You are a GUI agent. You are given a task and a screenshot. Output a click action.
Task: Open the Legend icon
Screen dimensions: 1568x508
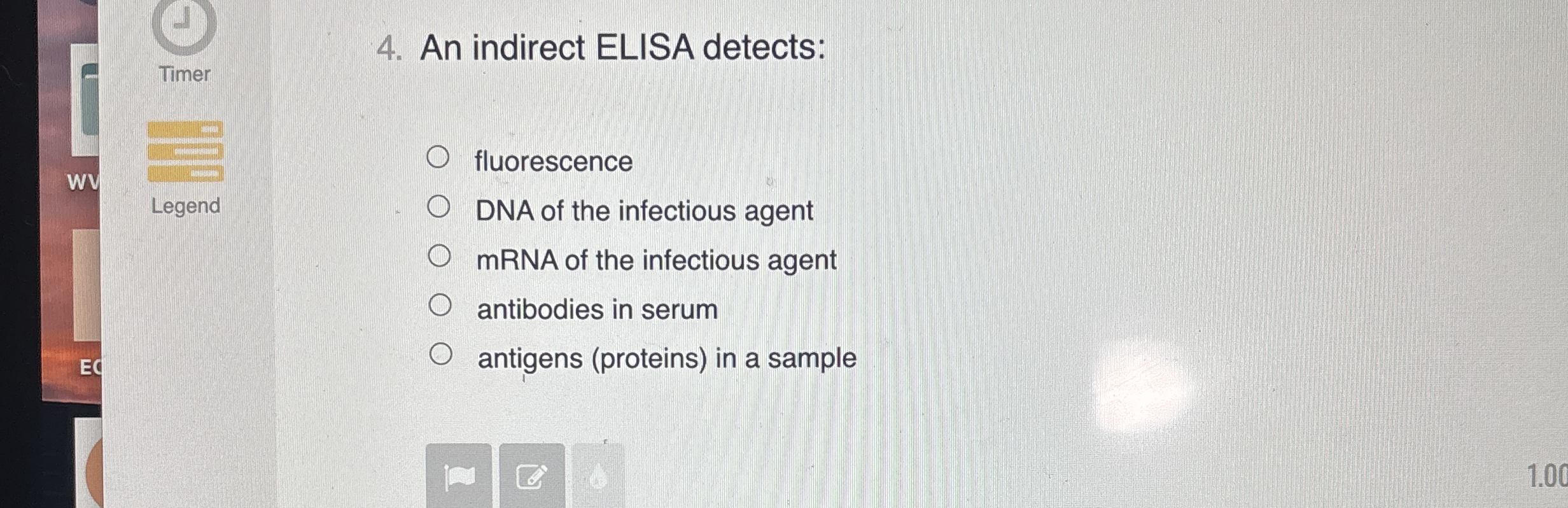[x=184, y=153]
